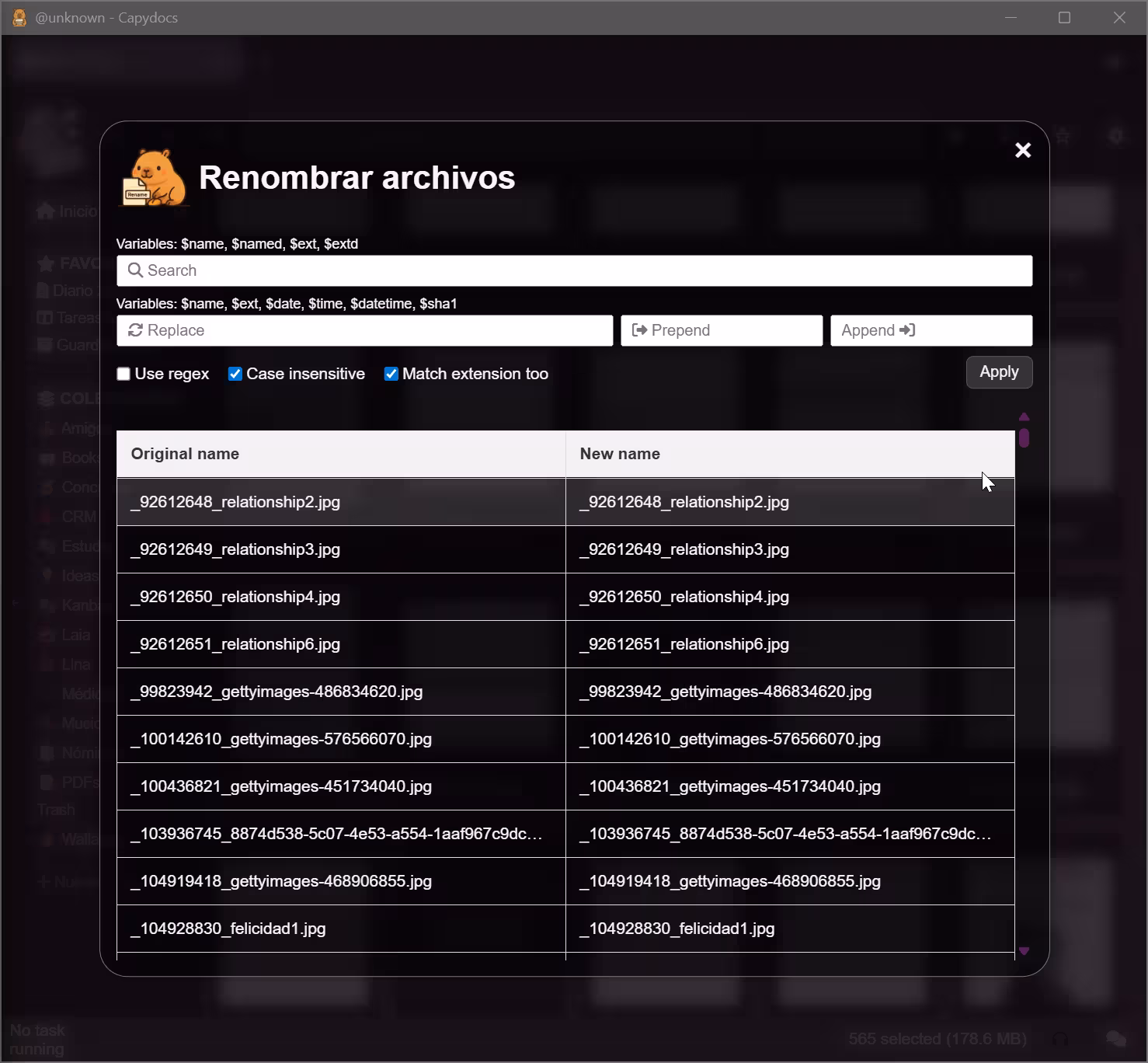Click the New name column header
This screenshot has width=1148, height=1063.
tap(620, 454)
